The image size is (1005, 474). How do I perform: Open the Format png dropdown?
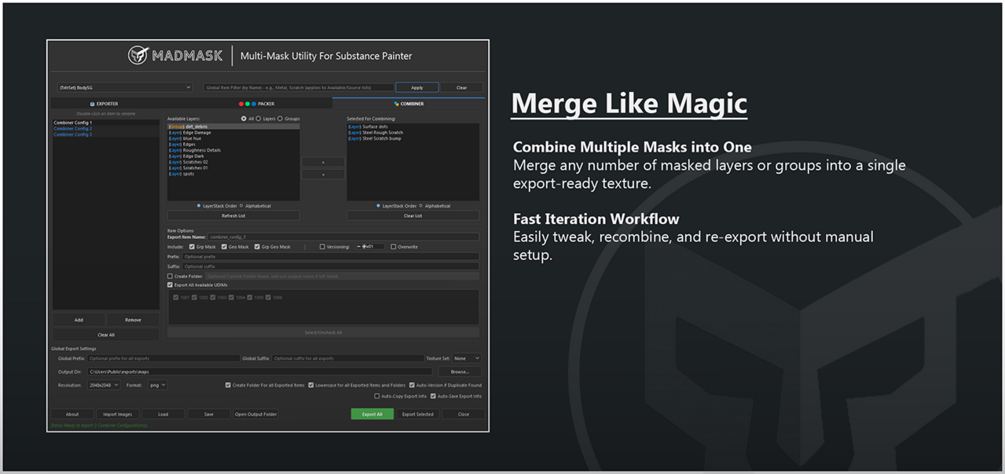(x=156, y=385)
